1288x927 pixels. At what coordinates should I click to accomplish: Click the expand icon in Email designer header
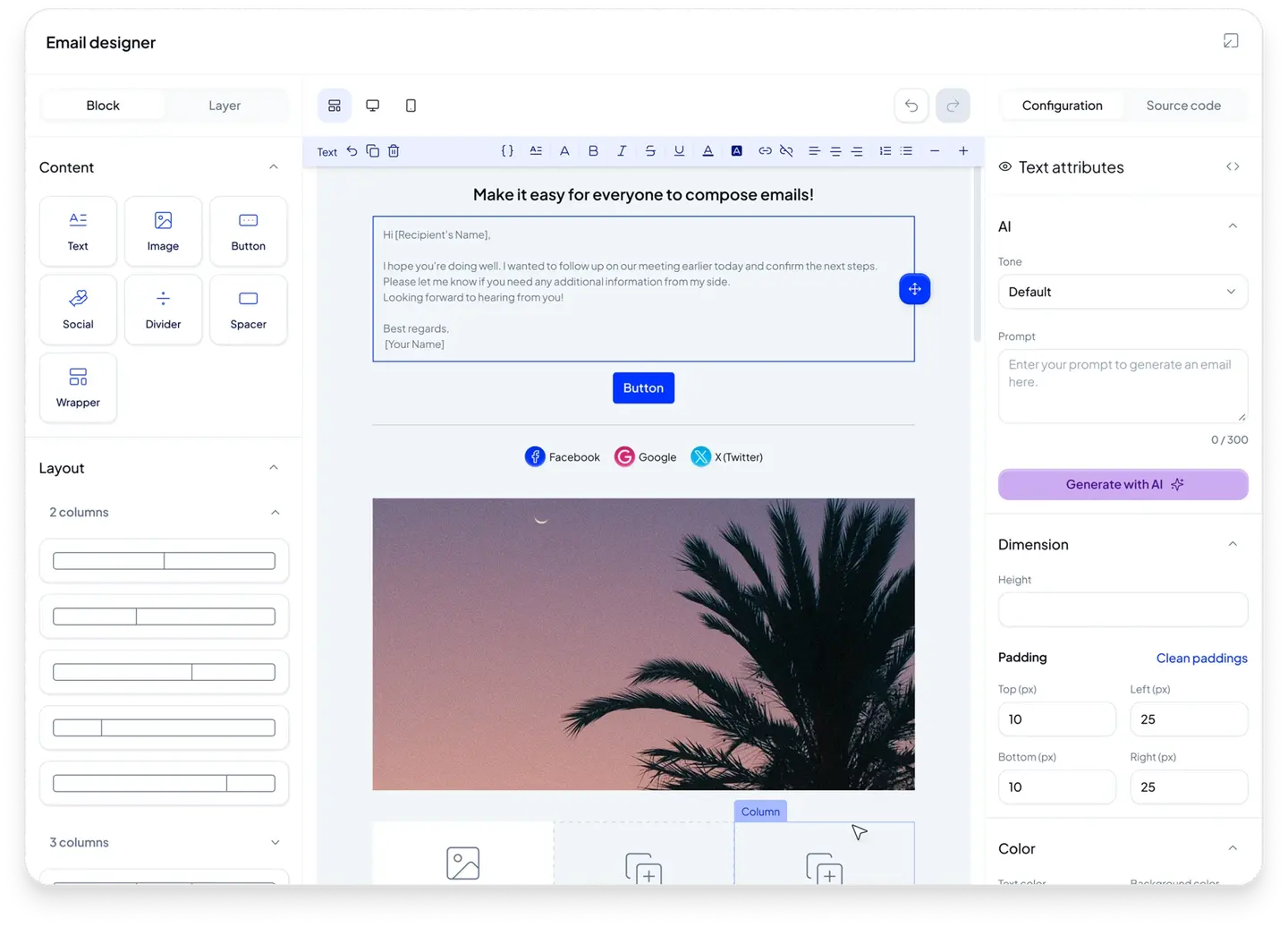1231,41
